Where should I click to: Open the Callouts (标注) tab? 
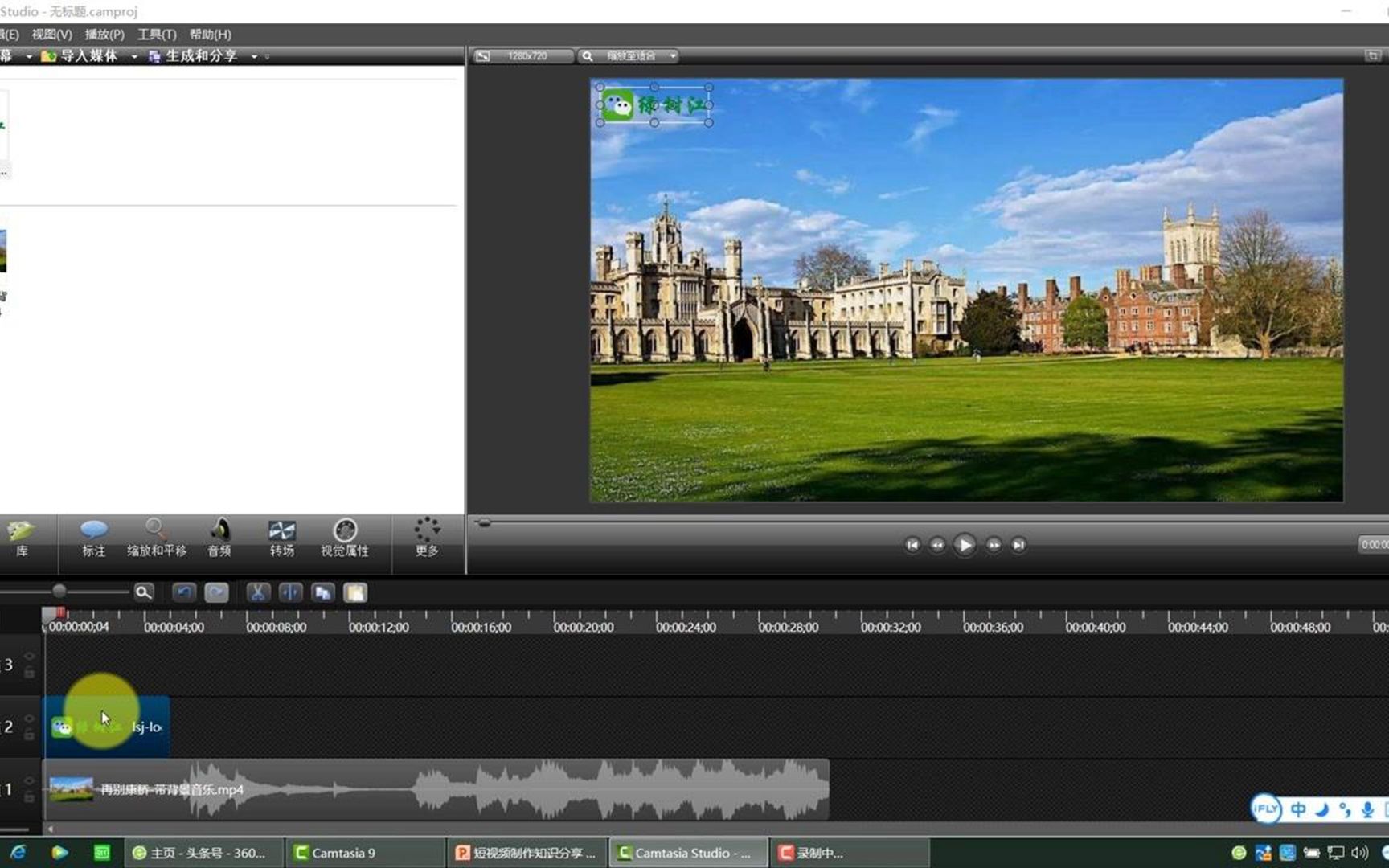pos(93,539)
